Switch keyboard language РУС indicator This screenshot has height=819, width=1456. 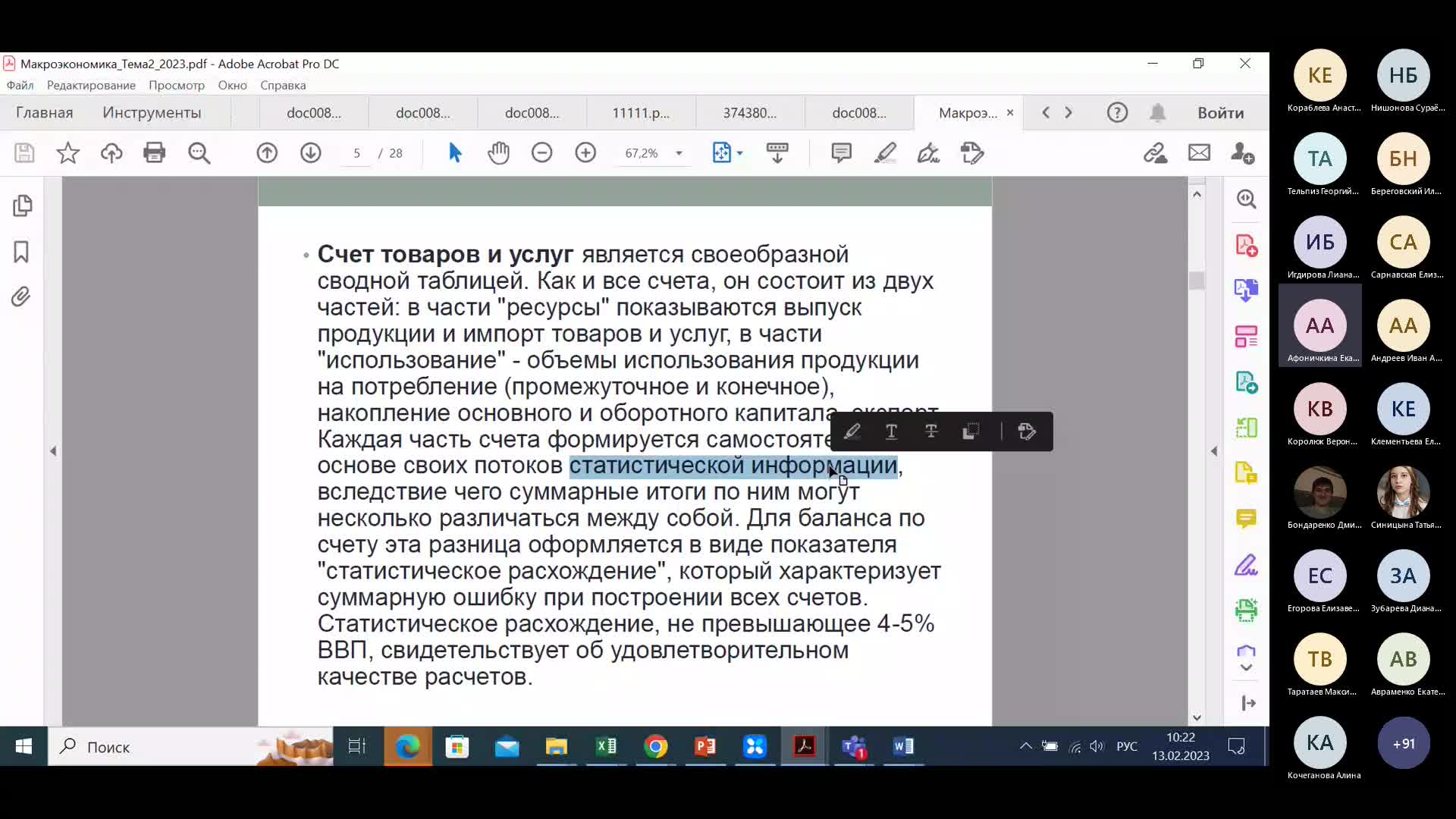[1127, 747]
